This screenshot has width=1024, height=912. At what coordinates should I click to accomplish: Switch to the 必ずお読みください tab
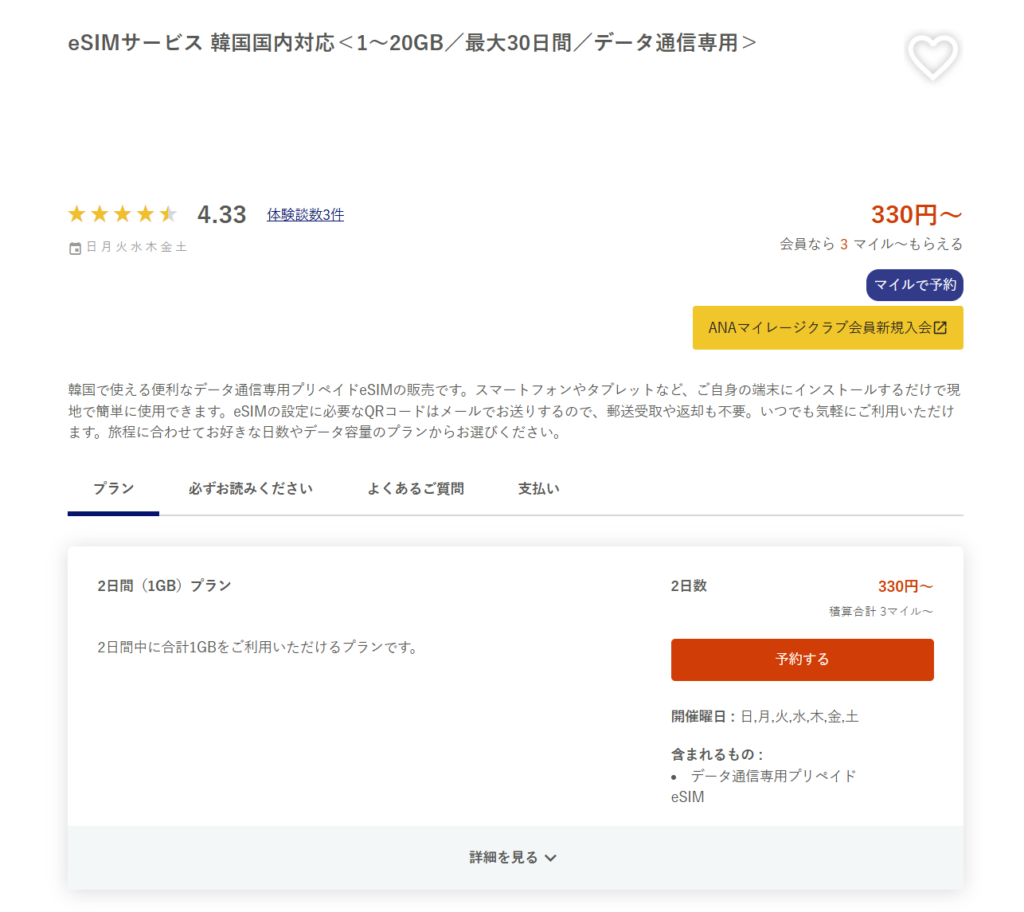click(x=250, y=489)
